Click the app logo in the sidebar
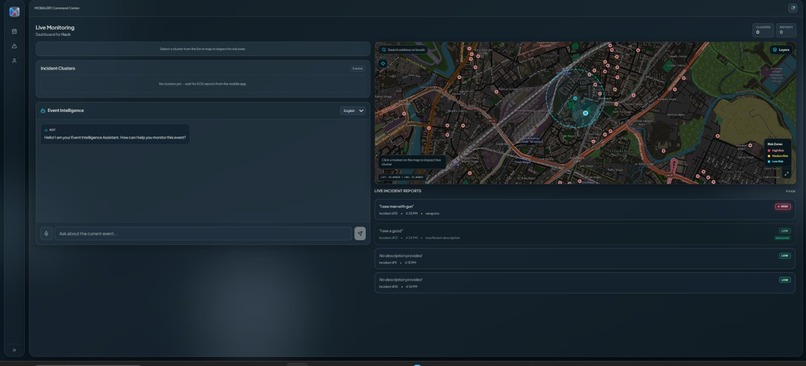The image size is (806, 366). coord(14,12)
